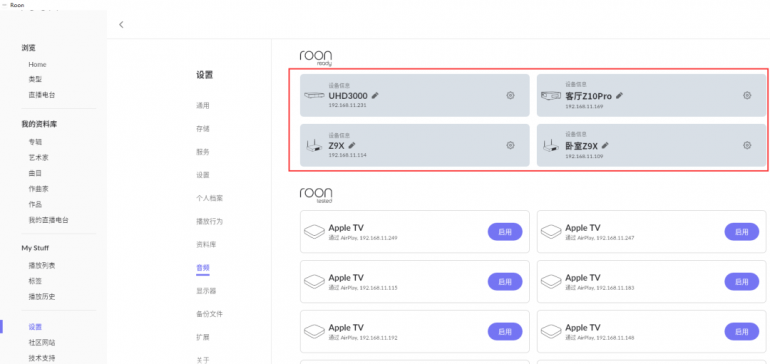Open the 社区网站 sidebar link

[42, 342]
